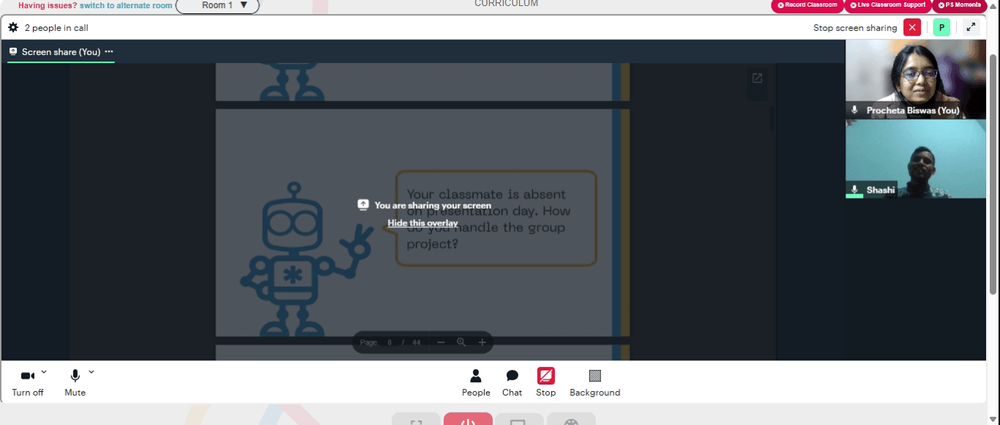Mute the microphone
1000x425 pixels.
(75, 383)
